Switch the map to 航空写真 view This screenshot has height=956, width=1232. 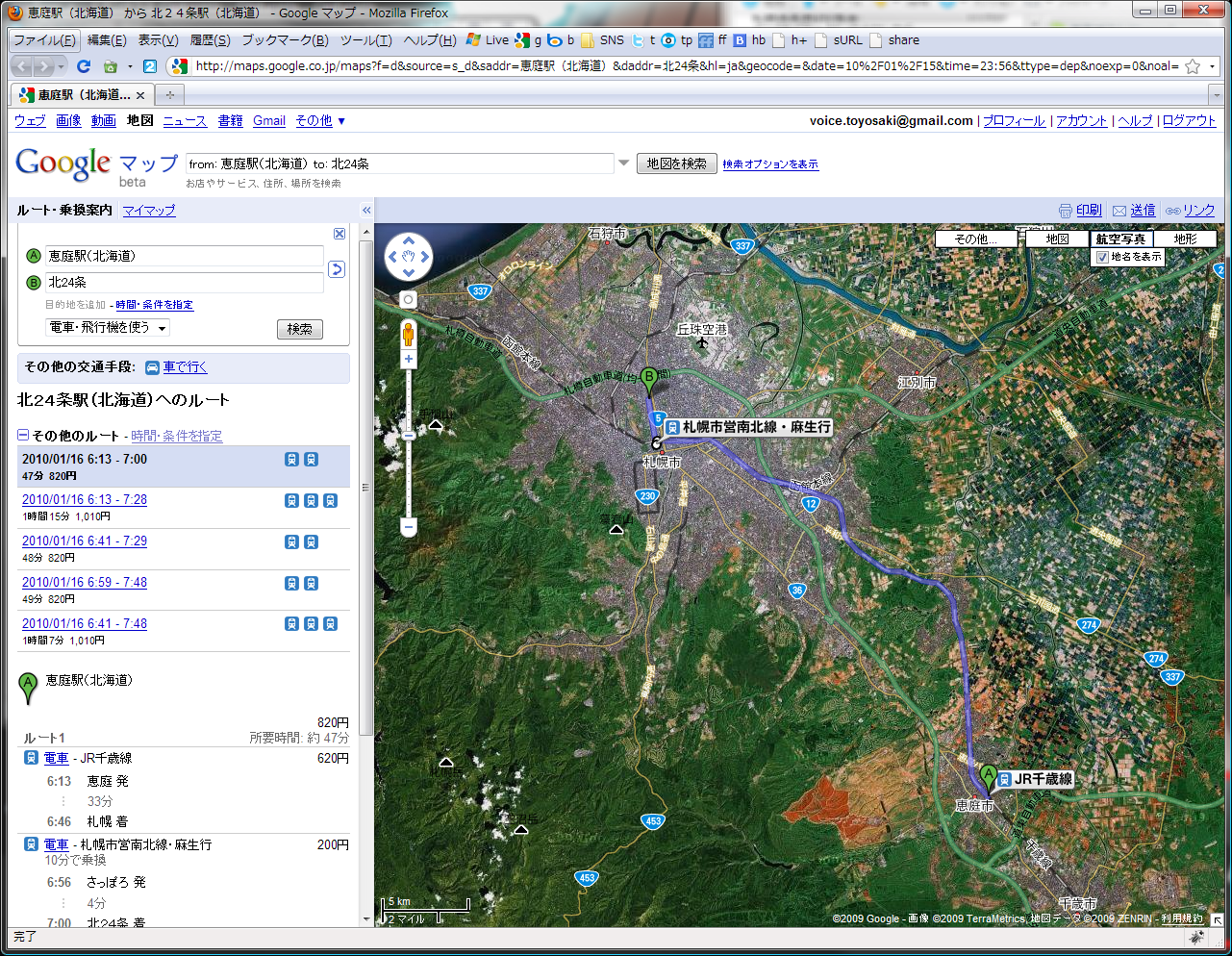1121,239
